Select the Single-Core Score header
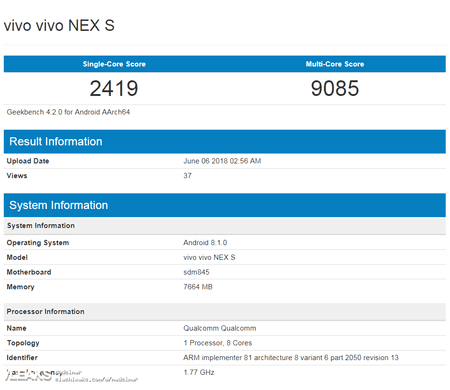Image resolution: width=450 pixels, height=390 pixels. point(114,64)
